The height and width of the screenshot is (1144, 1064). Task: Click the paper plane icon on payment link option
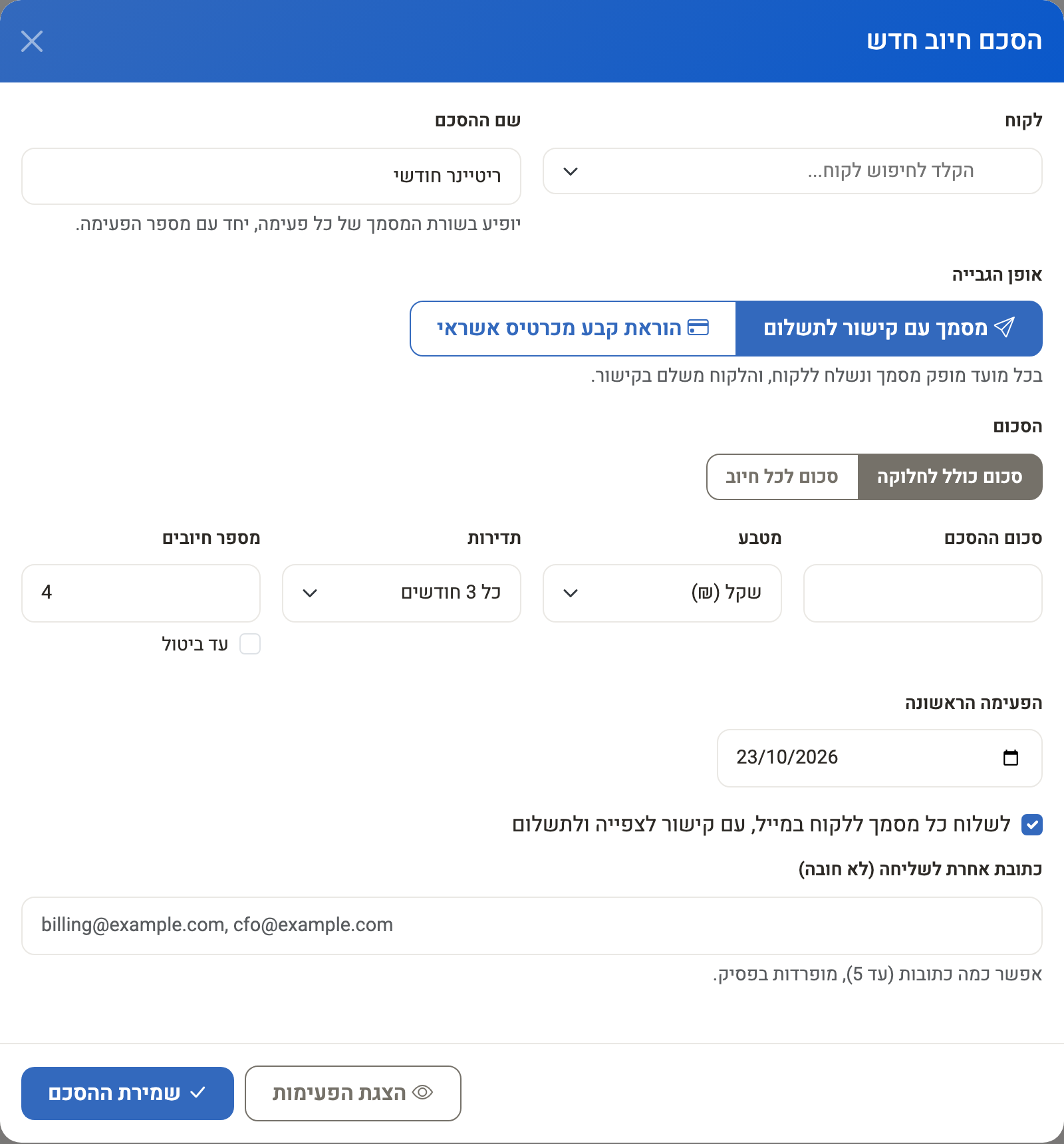[x=1004, y=327]
